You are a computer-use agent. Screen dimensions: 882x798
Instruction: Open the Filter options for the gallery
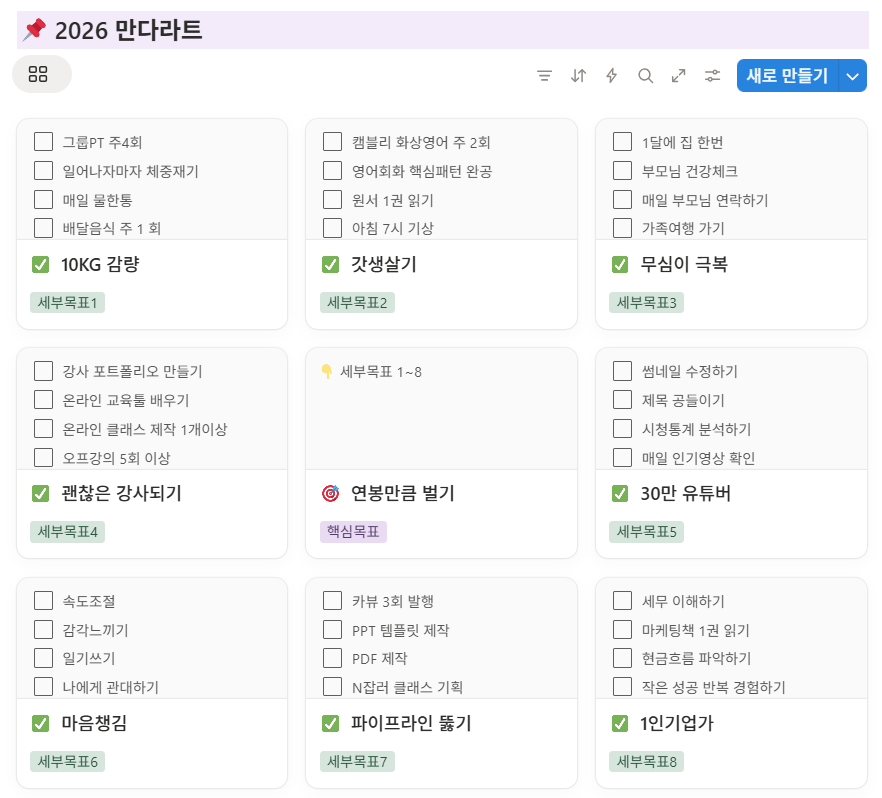pyautogui.click(x=544, y=75)
